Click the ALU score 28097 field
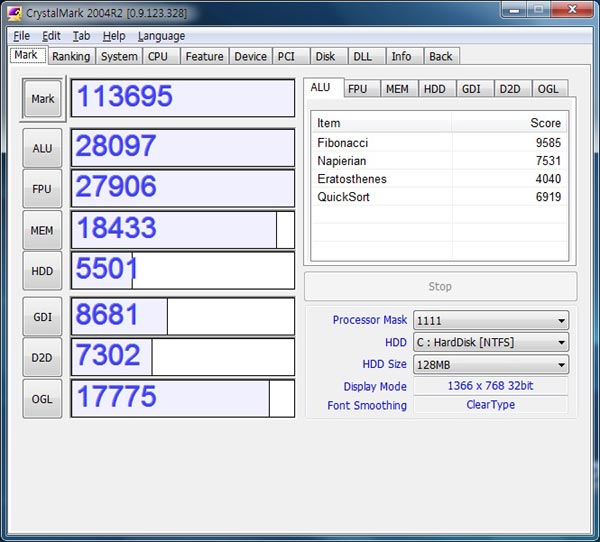The image size is (600, 542). tap(183, 147)
